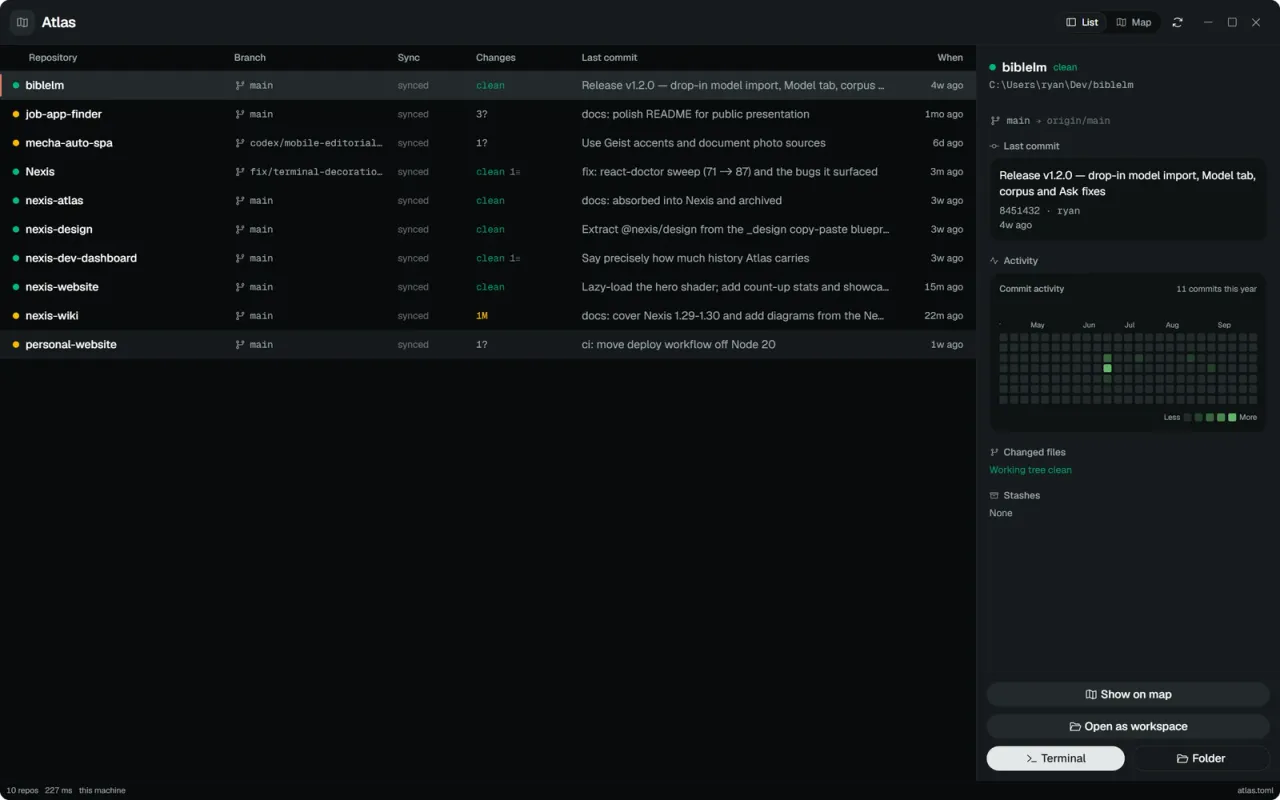Click the 1M changes badge for nexis-wiki

482,316
